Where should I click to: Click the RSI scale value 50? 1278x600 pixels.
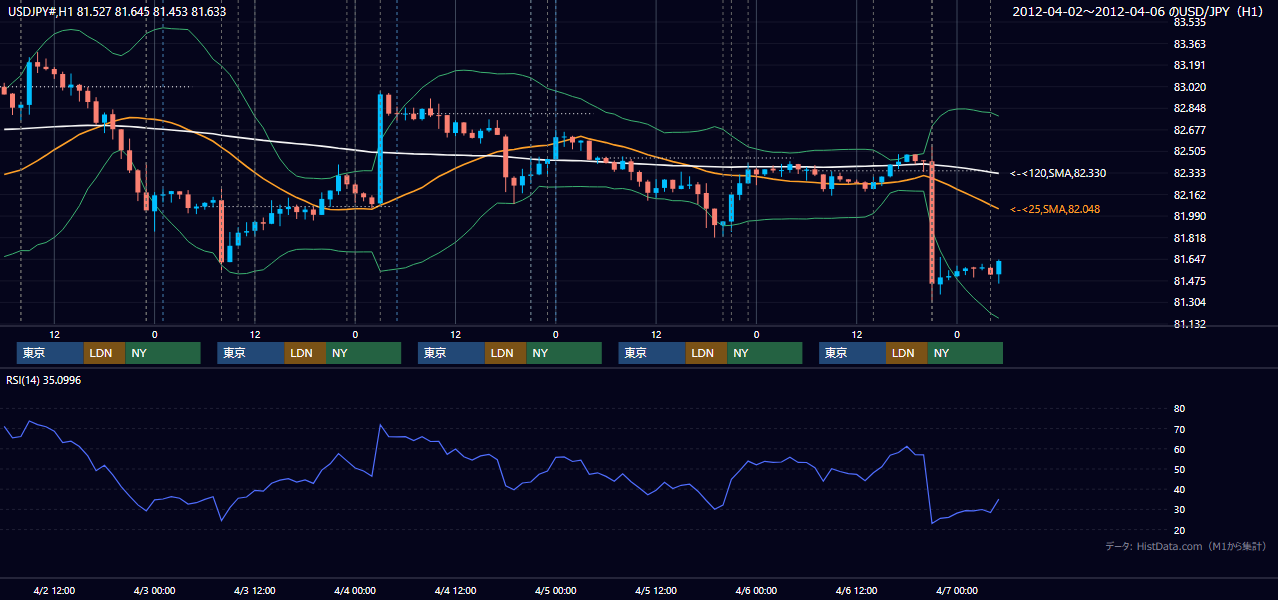1179,469
